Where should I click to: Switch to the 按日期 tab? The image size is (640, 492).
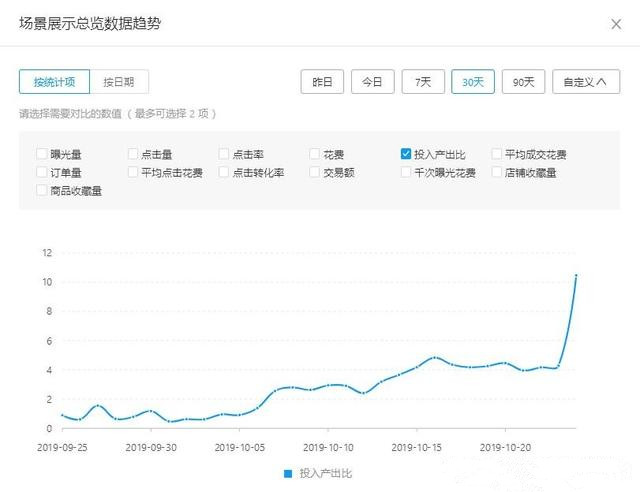click(119, 82)
